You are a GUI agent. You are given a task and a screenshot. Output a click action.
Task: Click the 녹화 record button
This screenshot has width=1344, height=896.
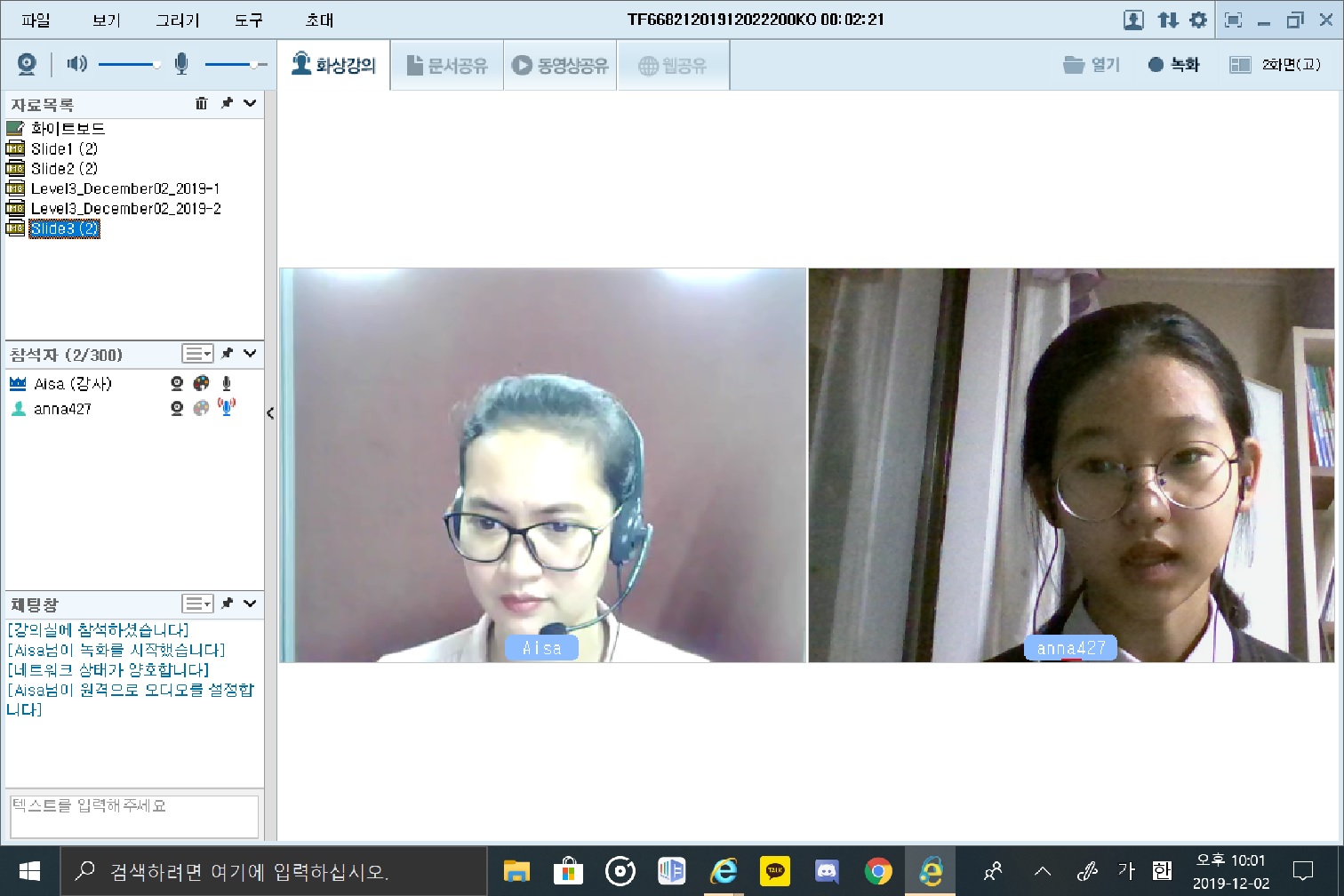click(x=1174, y=65)
